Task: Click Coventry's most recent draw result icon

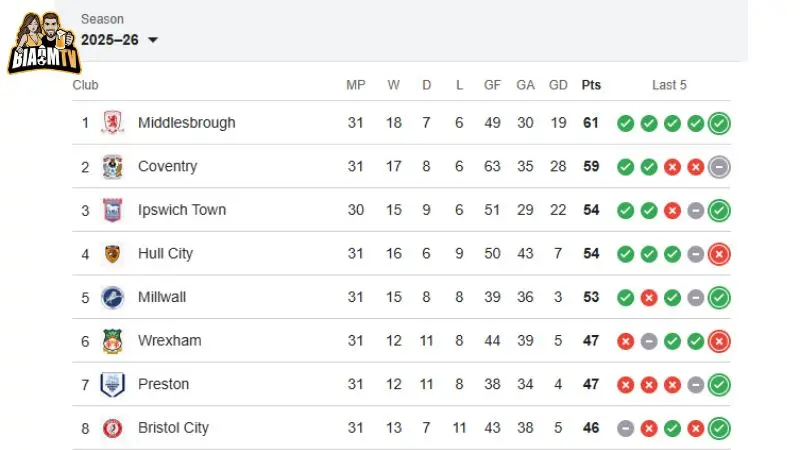Action: pos(719,167)
